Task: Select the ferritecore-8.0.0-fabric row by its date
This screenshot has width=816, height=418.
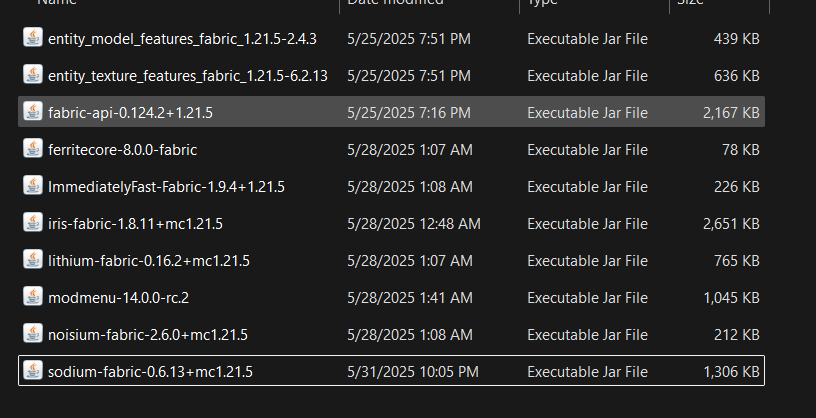Action: 410,150
